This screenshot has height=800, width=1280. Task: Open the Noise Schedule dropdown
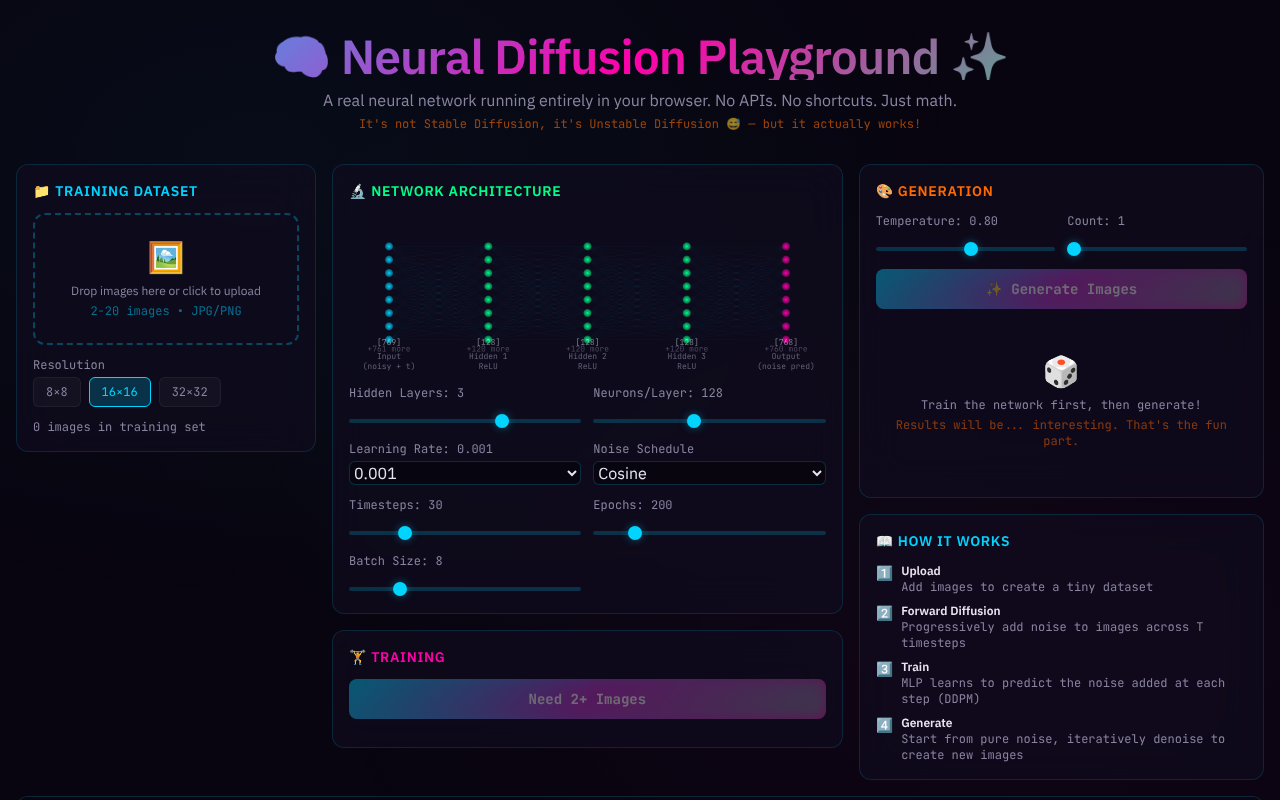click(x=709, y=473)
